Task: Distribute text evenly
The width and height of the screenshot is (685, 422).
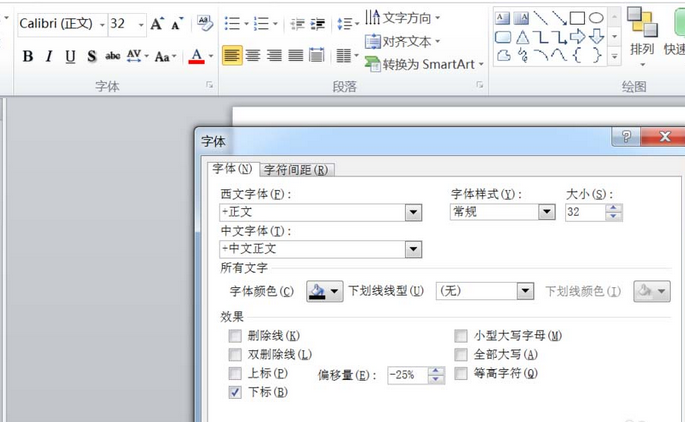Action: pos(317,55)
